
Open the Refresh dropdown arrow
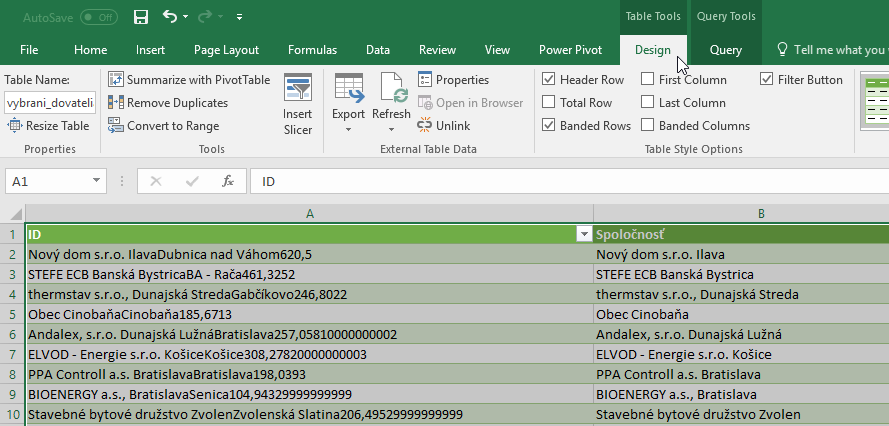[x=391, y=130]
